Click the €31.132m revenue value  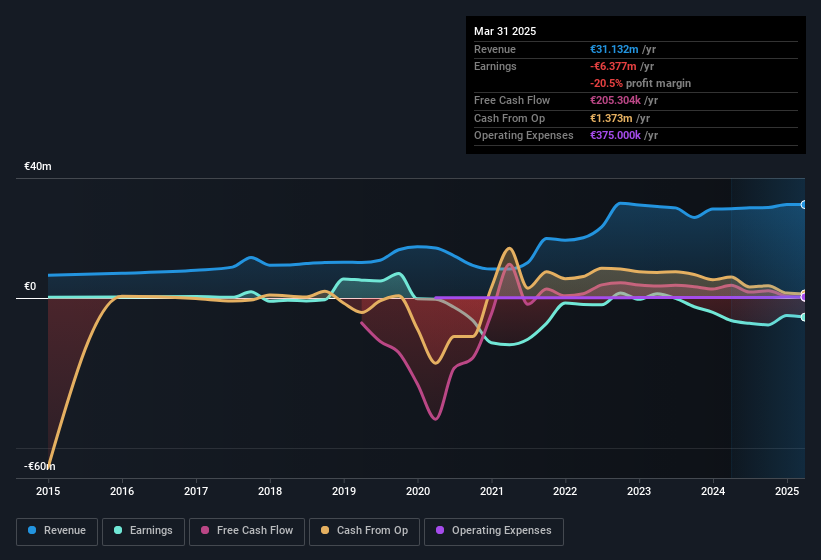[614, 49]
